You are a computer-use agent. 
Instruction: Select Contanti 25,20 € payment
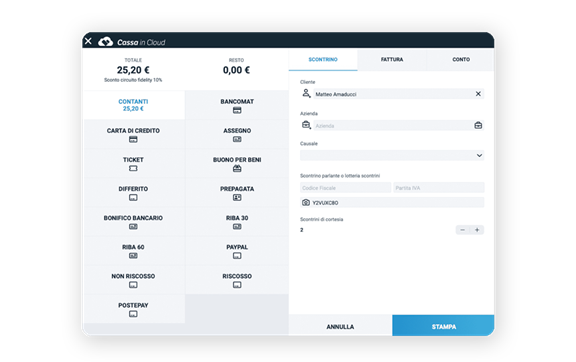133,105
